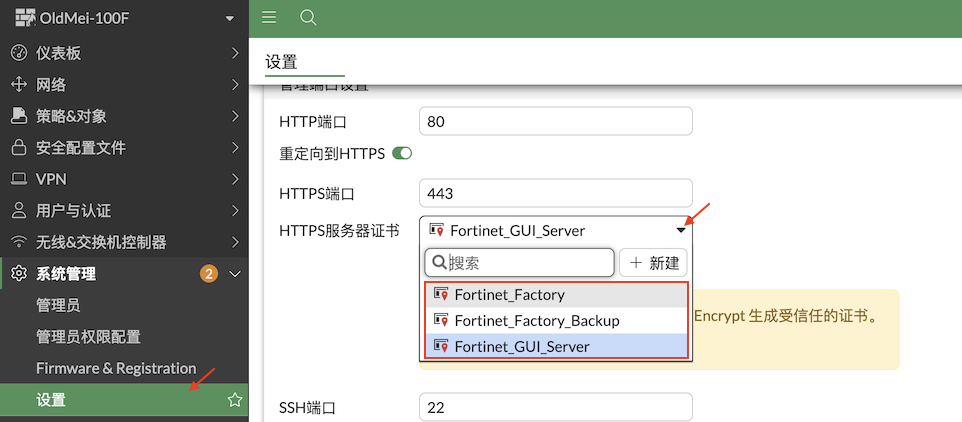The image size is (962, 422).
Task: Click the security profiles lock icon
Action: (x=20, y=148)
